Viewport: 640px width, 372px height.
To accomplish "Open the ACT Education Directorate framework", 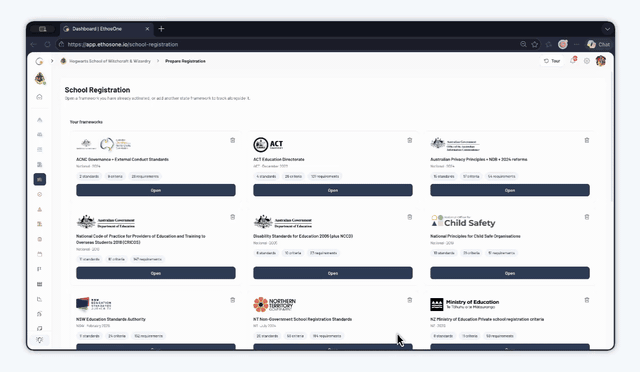I will [x=333, y=190].
